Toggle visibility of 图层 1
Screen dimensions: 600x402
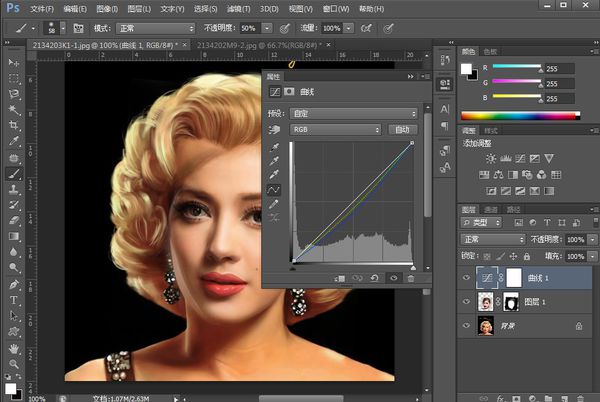(468, 302)
